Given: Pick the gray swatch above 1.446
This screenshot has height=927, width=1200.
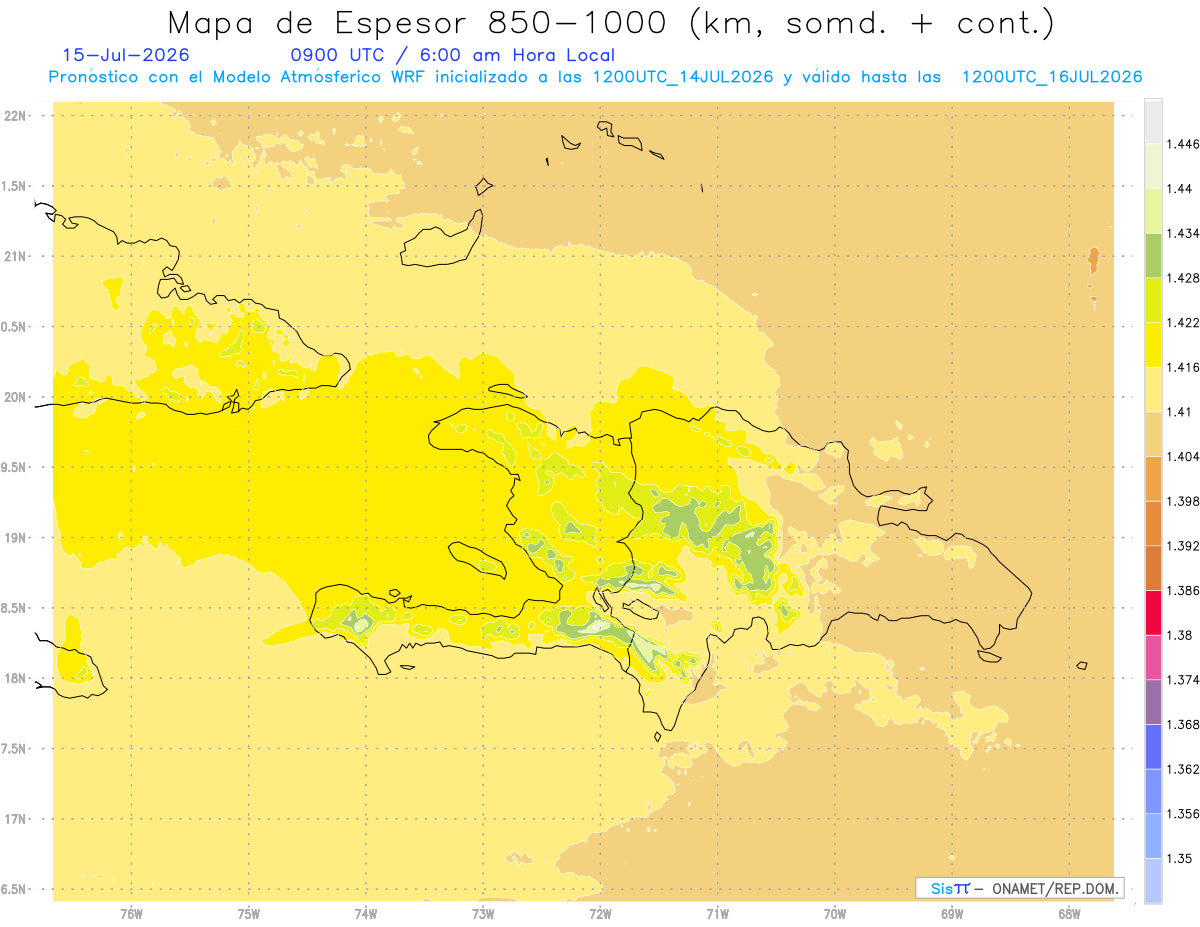Looking at the screenshot, I should (1153, 122).
